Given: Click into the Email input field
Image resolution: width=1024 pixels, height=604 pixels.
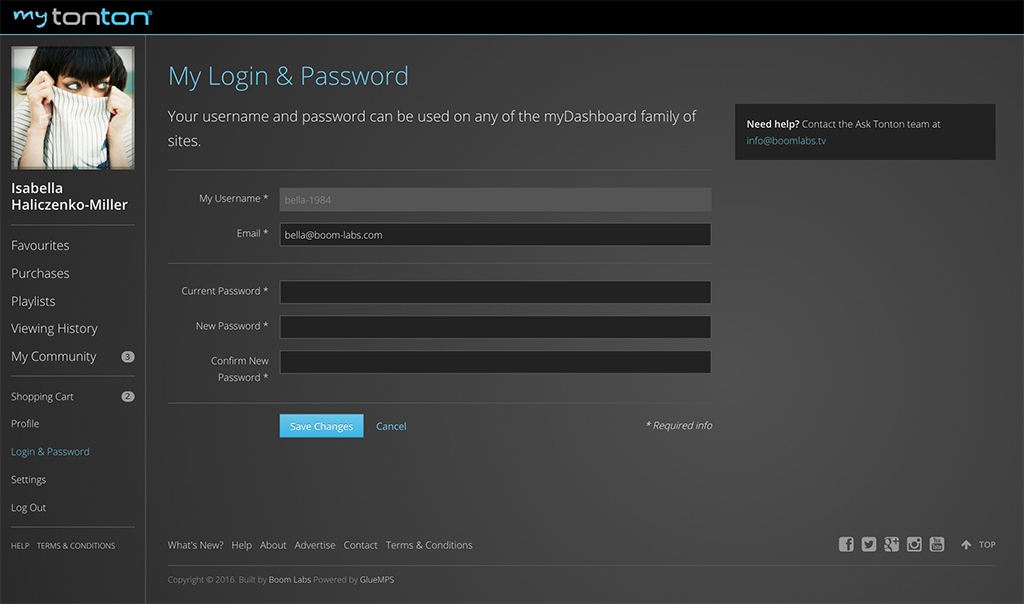Looking at the screenshot, I should pyautogui.click(x=495, y=235).
